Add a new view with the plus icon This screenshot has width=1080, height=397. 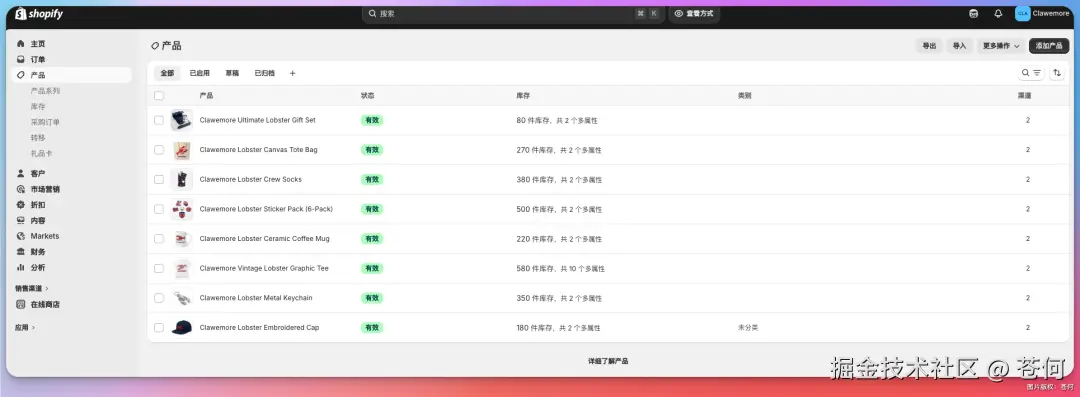[x=292, y=73]
